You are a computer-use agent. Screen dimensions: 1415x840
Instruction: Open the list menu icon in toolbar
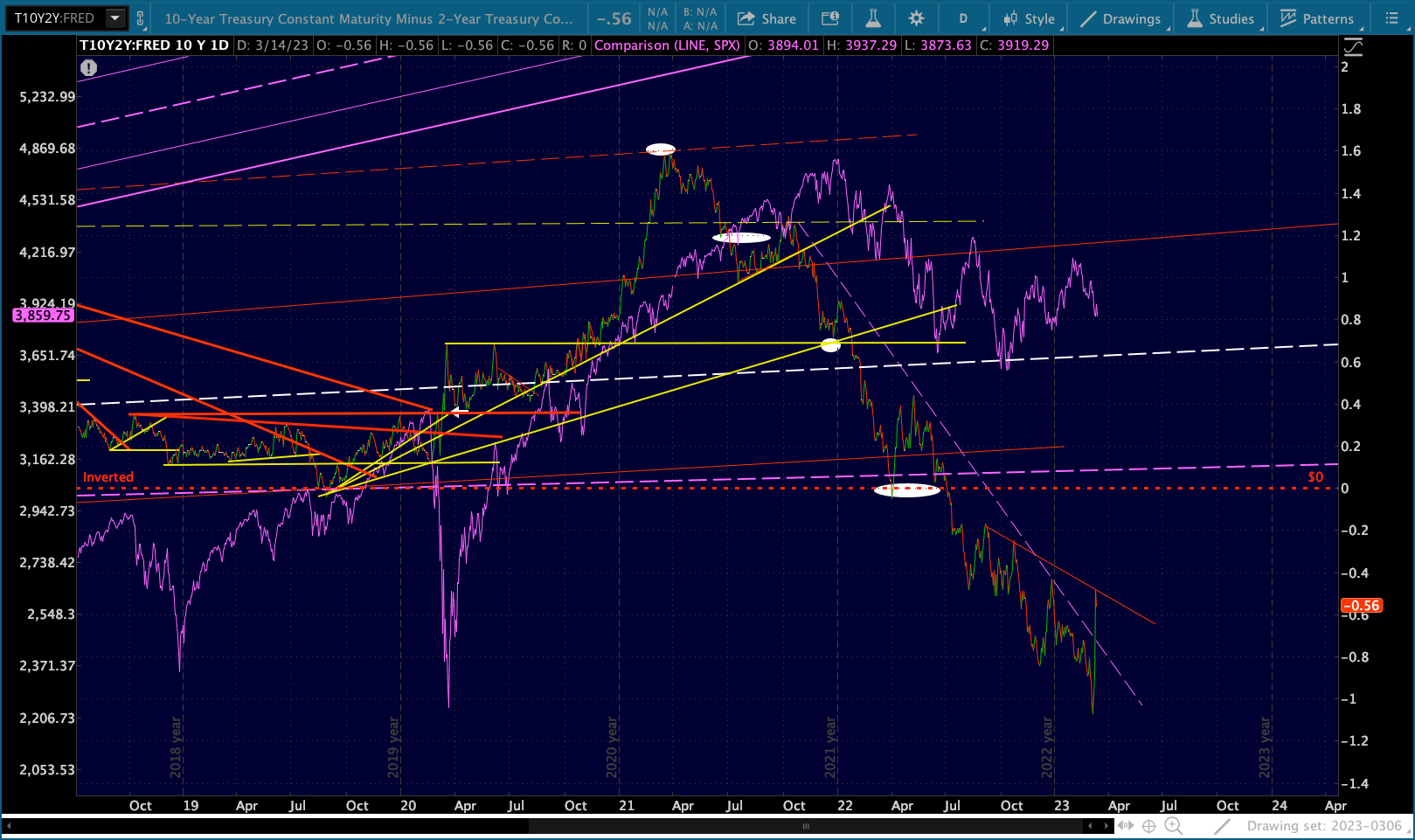pyautogui.click(x=1391, y=18)
